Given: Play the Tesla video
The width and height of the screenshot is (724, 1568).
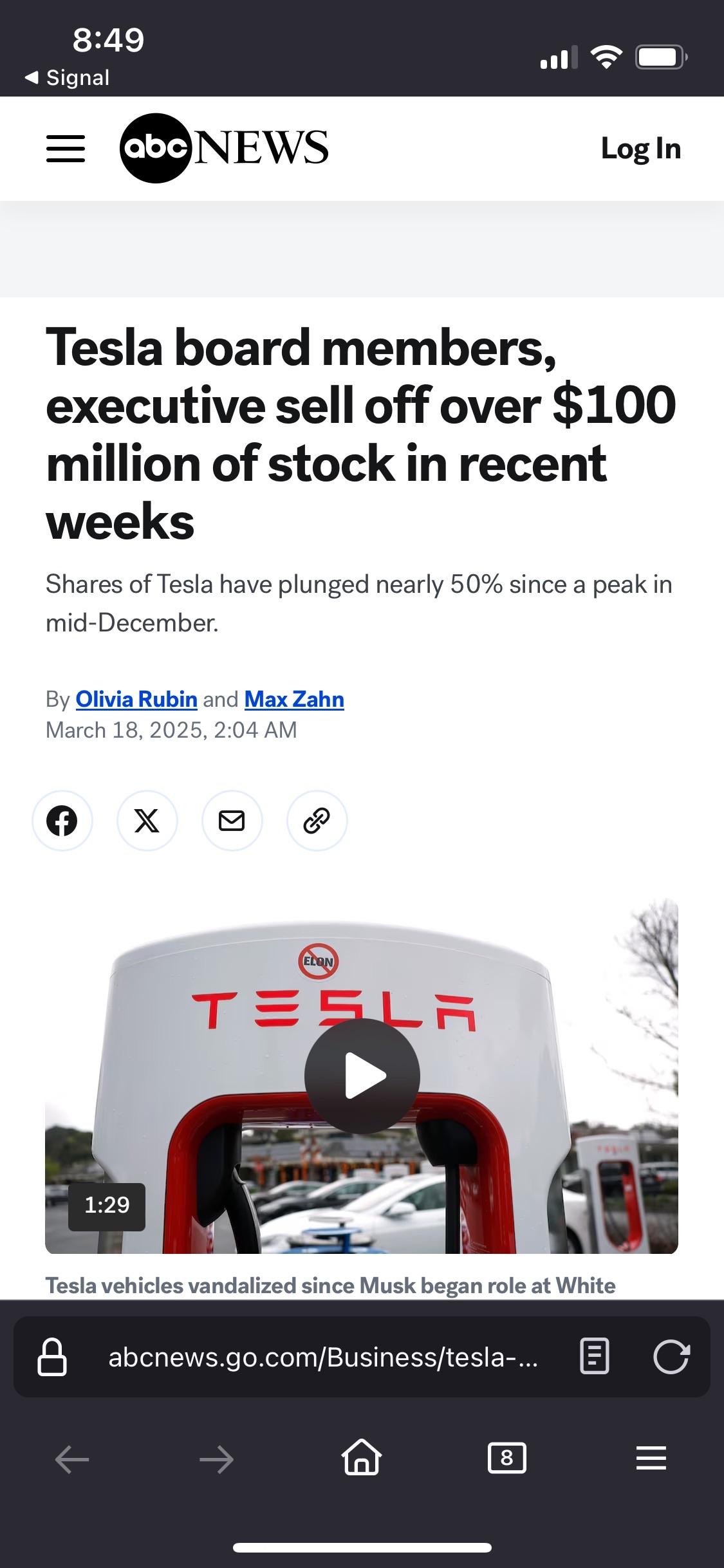Looking at the screenshot, I should pyautogui.click(x=362, y=1076).
